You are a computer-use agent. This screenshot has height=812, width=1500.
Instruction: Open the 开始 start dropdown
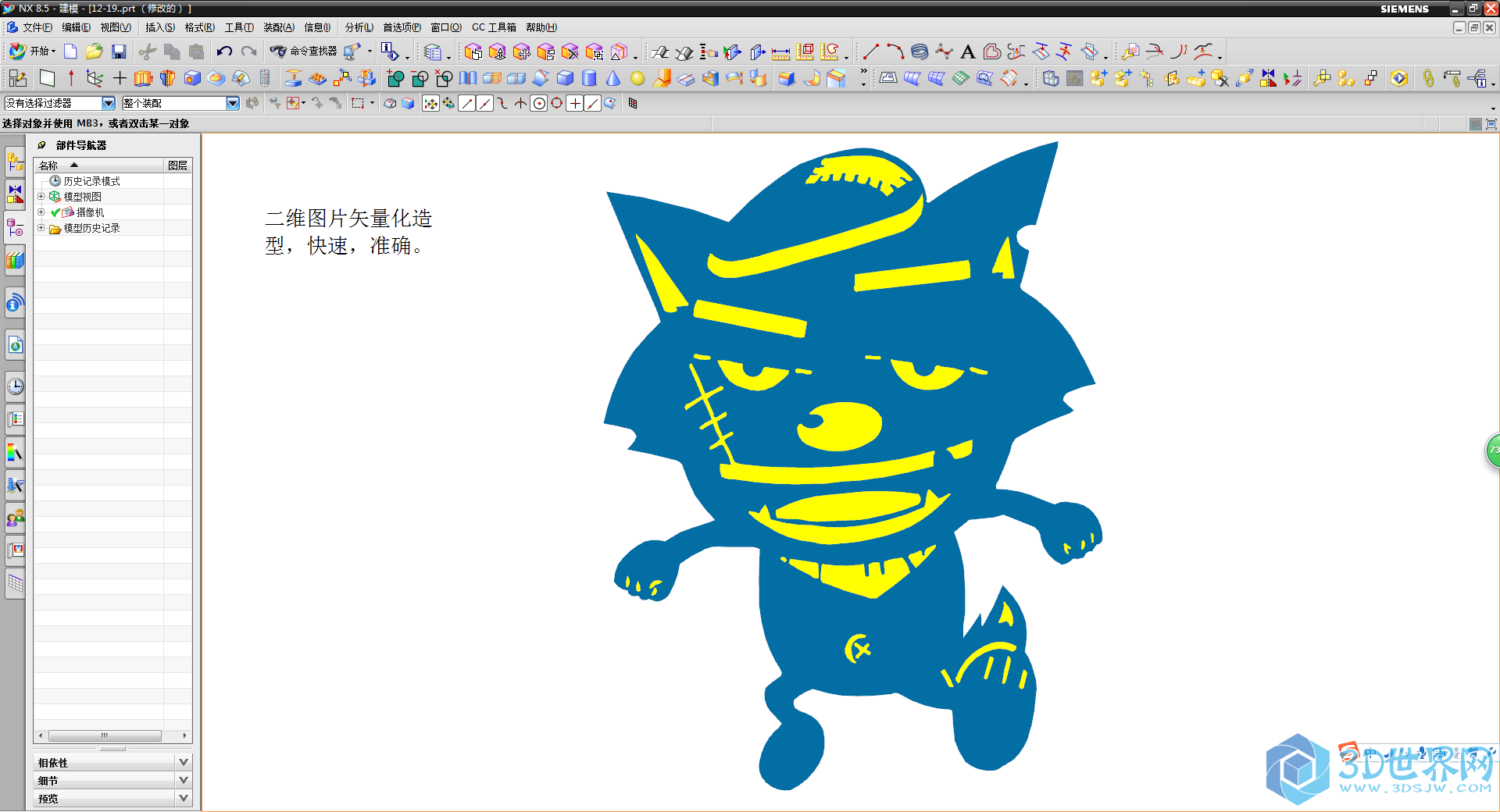pyautogui.click(x=32, y=52)
